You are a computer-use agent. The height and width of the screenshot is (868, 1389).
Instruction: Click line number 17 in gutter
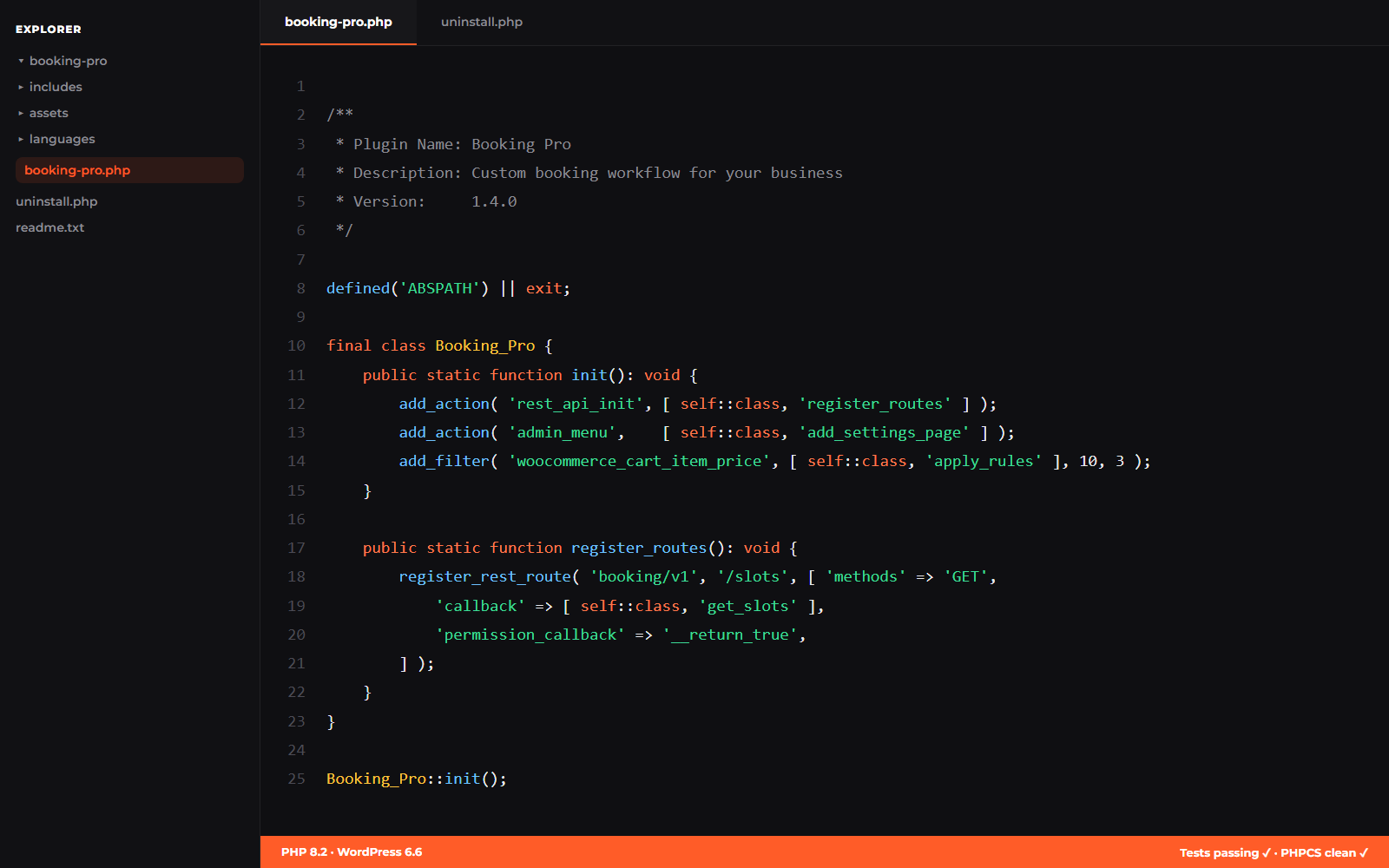point(296,548)
